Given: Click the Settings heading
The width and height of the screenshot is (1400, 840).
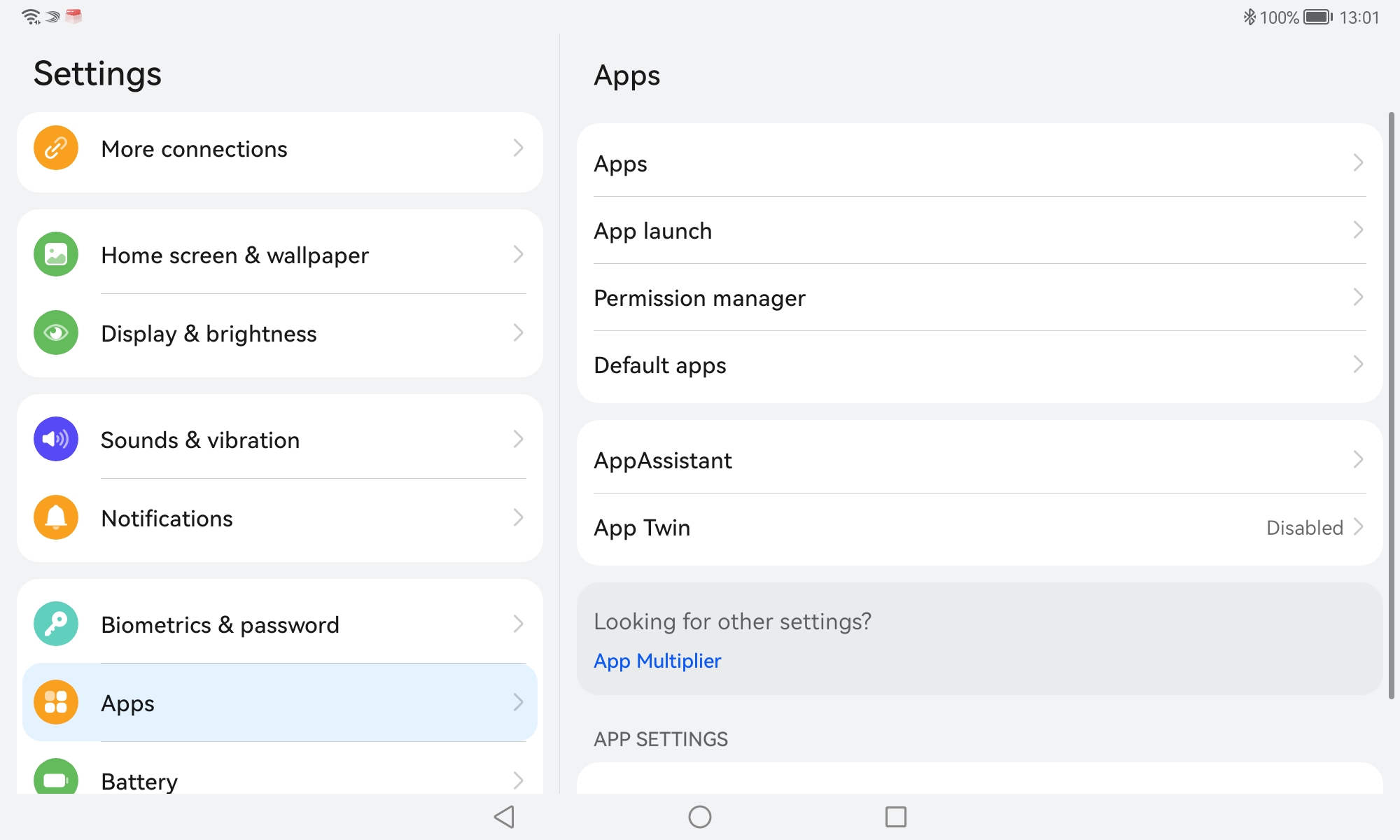Looking at the screenshot, I should point(97,73).
